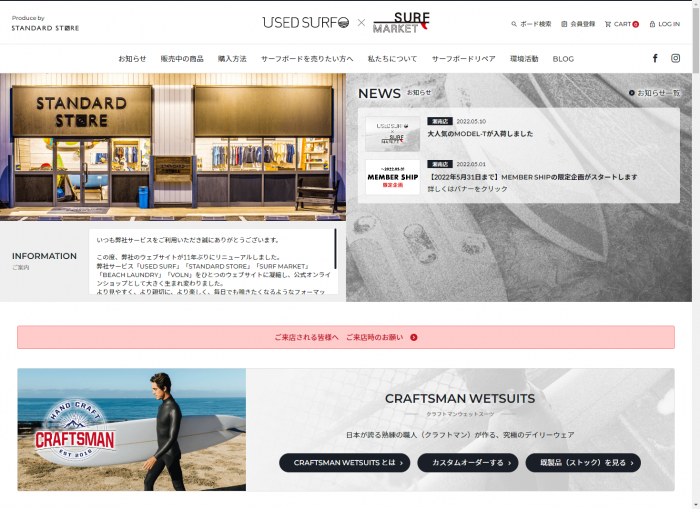The width and height of the screenshot is (700, 509).
Task: Click the USED SURF logo
Action: click(x=307, y=22)
